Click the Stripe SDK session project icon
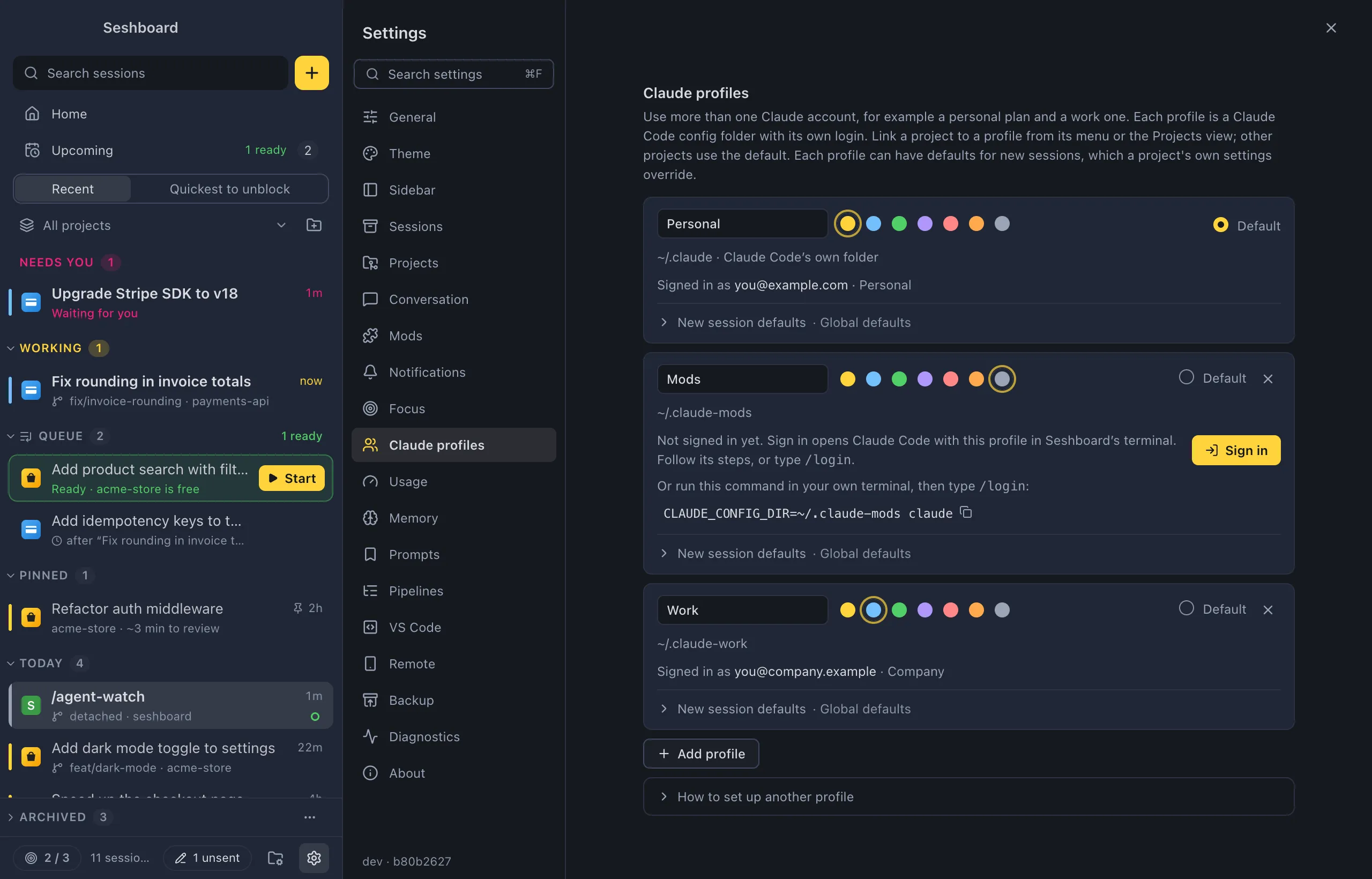Screen dimensions: 1372x879 pyautogui.click(x=31, y=302)
